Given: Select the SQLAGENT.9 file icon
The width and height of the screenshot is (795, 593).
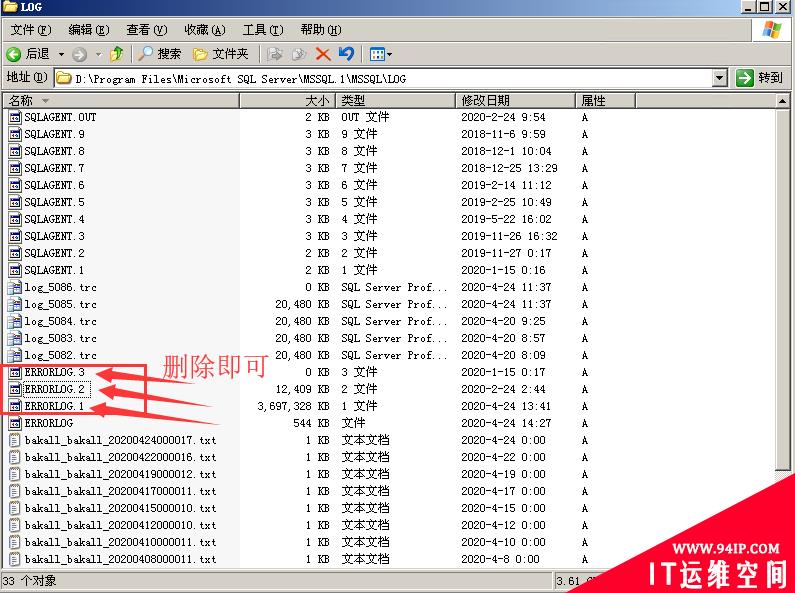Looking at the screenshot, I should (15, 134).
